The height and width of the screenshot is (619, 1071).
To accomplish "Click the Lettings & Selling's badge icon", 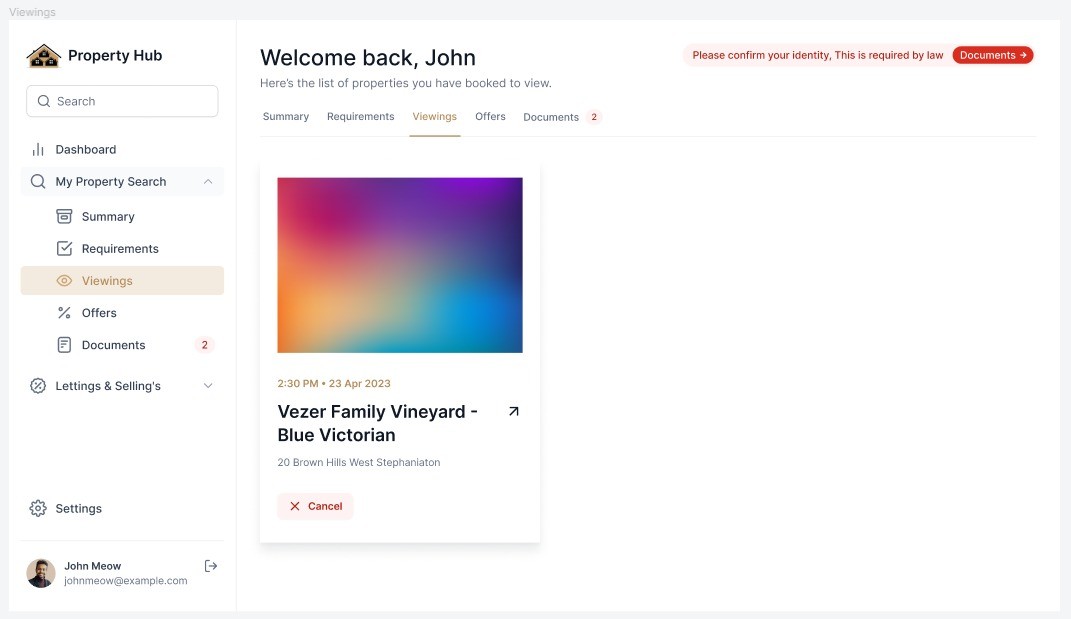I will [x=38, y=386].
